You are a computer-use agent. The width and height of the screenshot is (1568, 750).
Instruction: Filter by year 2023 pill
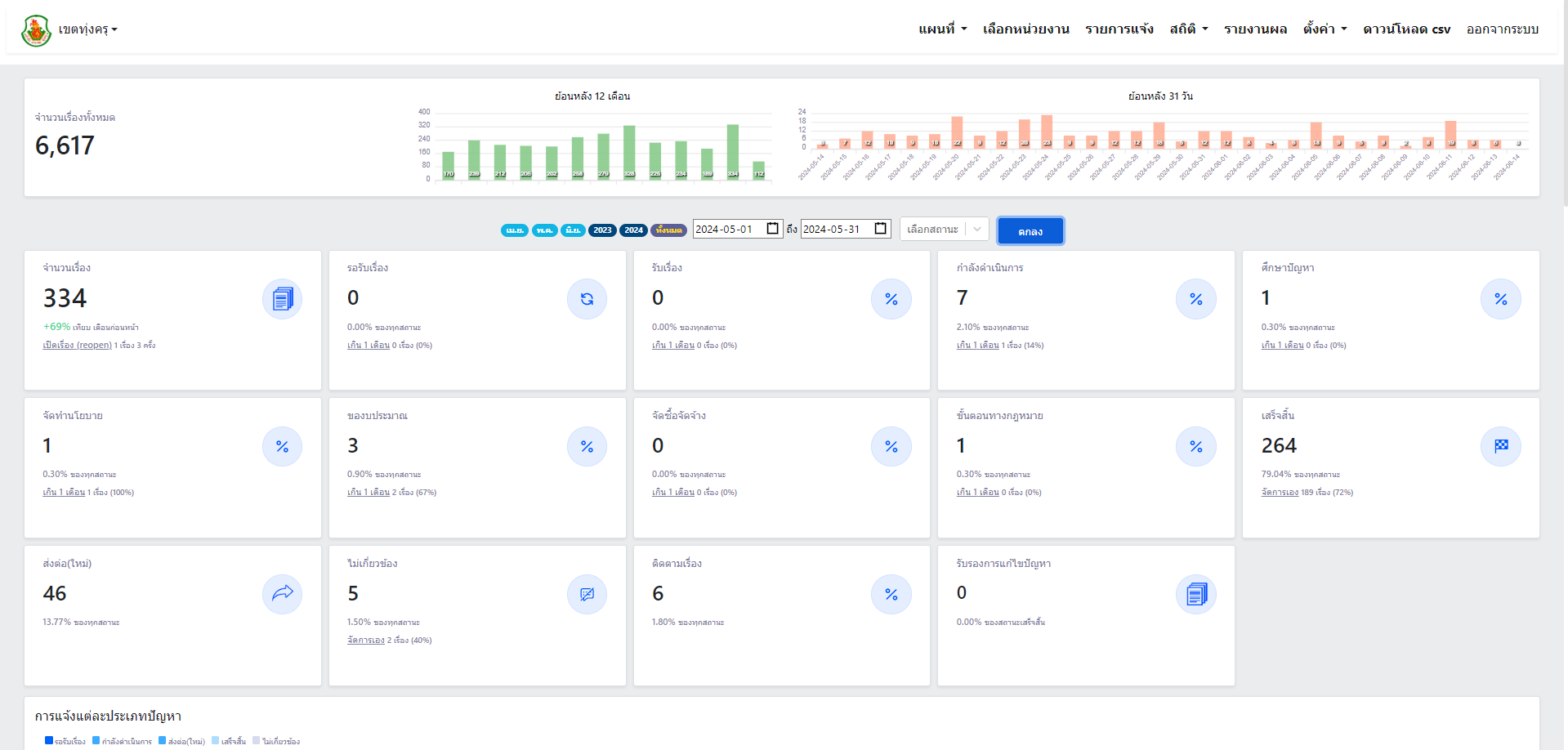(x=602, y=230)
